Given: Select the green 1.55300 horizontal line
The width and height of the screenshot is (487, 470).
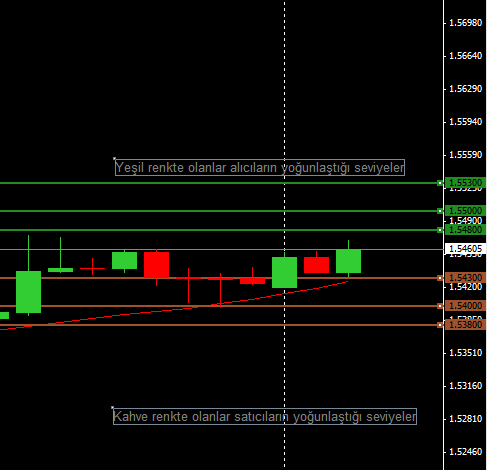Looking at the screenshot, I should click(x=220, y=183).
